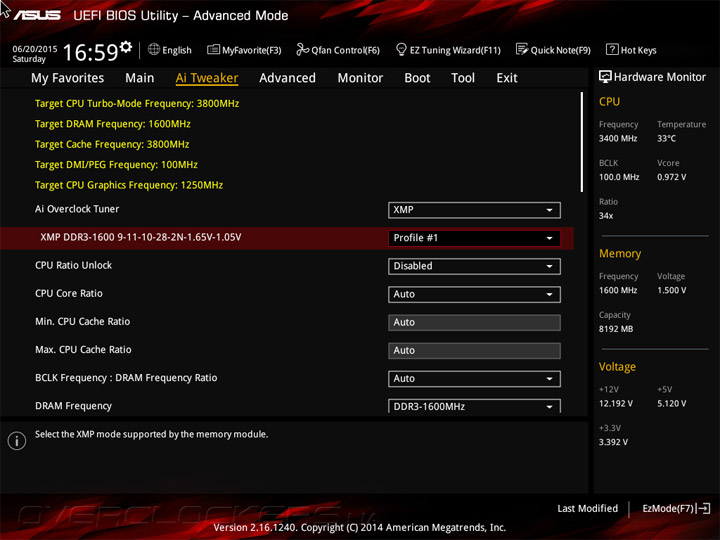
Task: Switch to the Tool tab
Action: pos(463,78)
